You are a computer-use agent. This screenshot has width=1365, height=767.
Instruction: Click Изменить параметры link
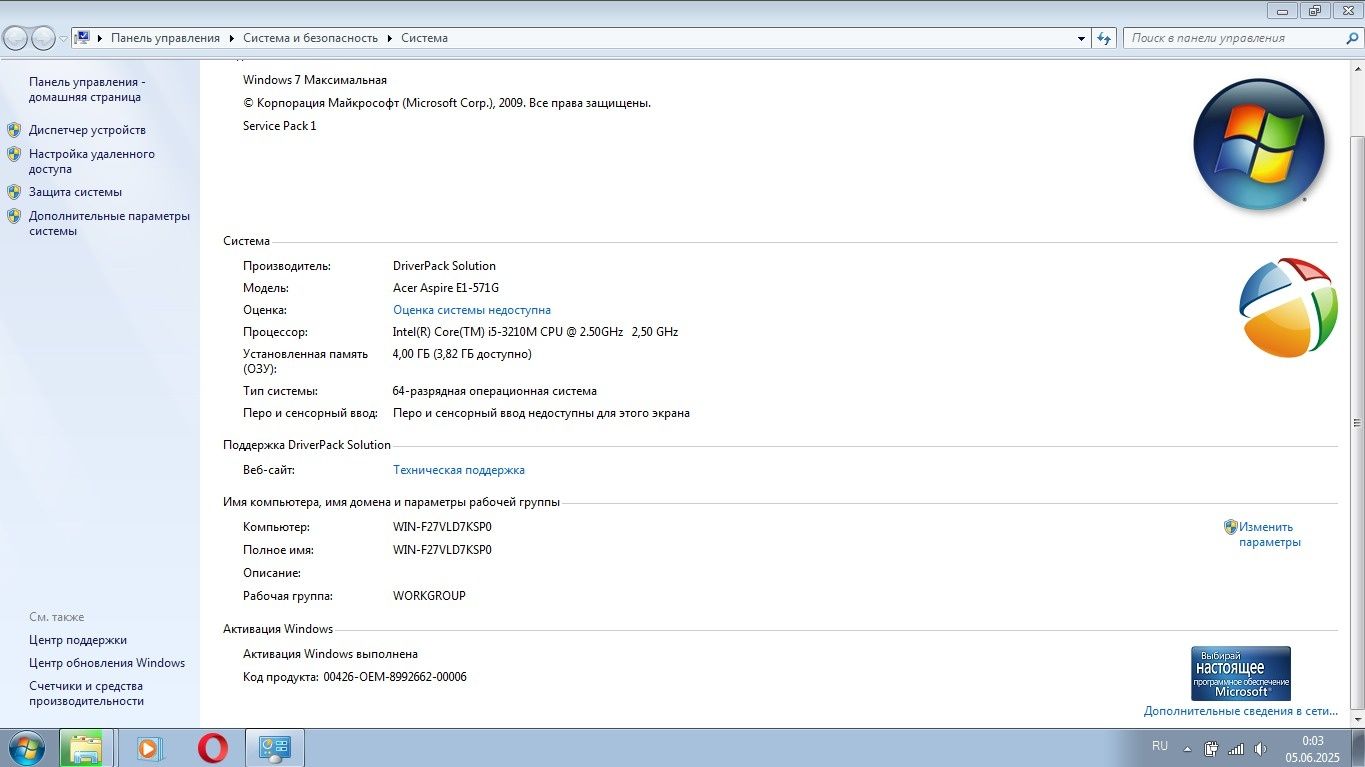(x=1270, y=534)
